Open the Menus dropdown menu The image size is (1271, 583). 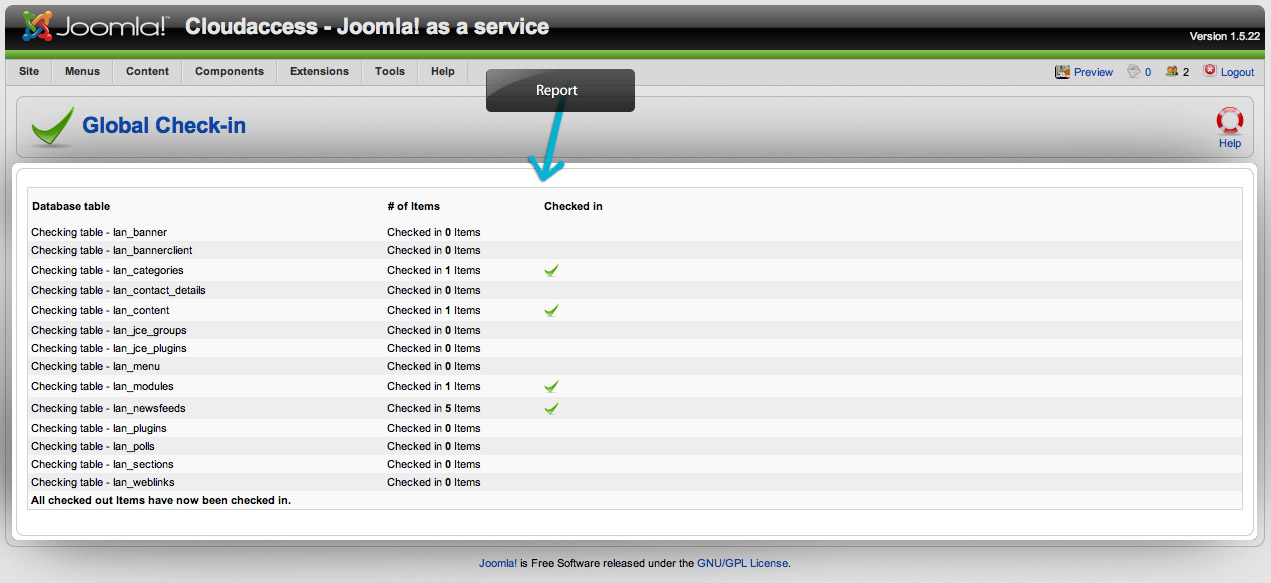pos(83,72)
